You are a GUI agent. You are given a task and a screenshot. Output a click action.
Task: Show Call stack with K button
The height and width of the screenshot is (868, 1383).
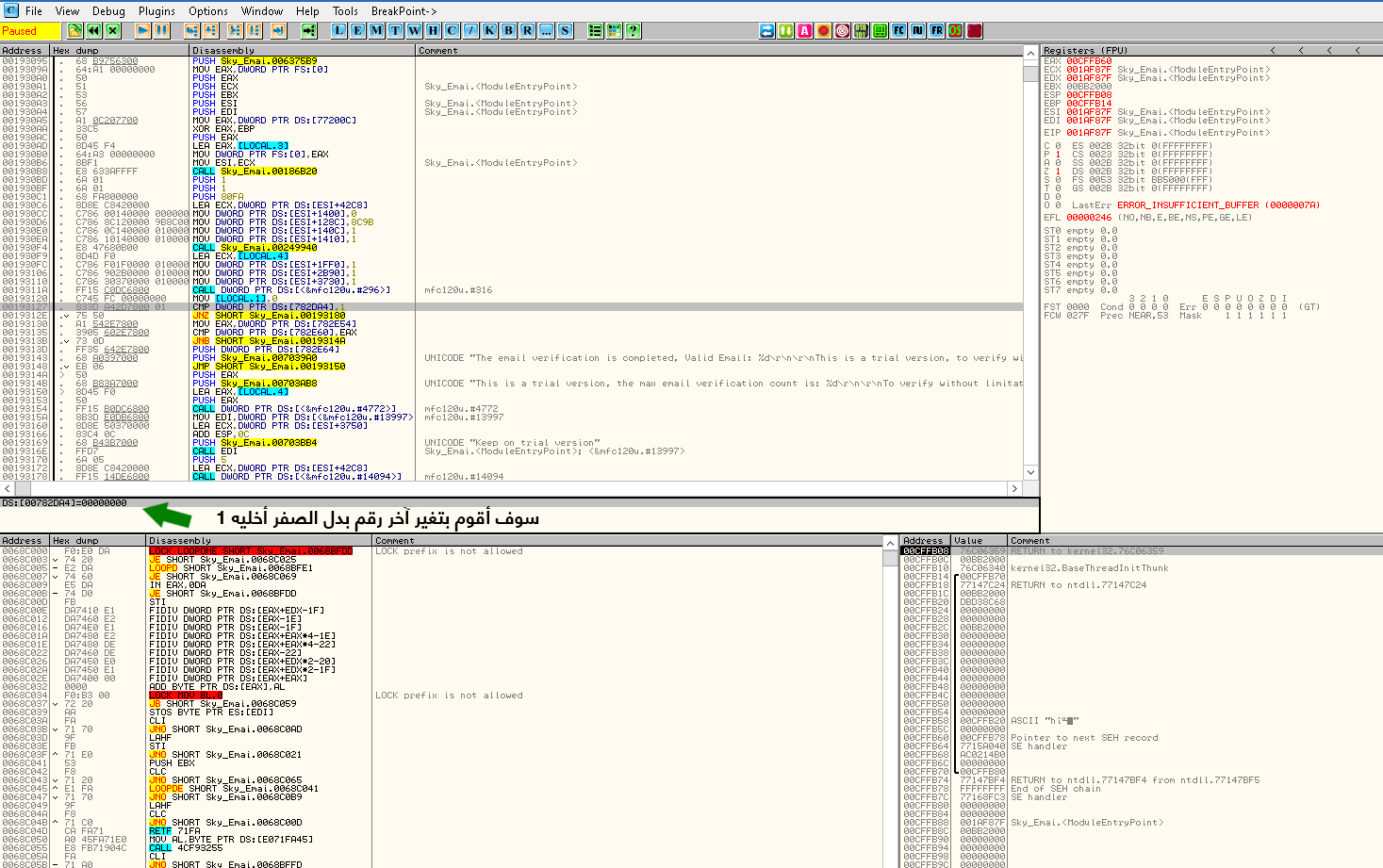point(489,30)
